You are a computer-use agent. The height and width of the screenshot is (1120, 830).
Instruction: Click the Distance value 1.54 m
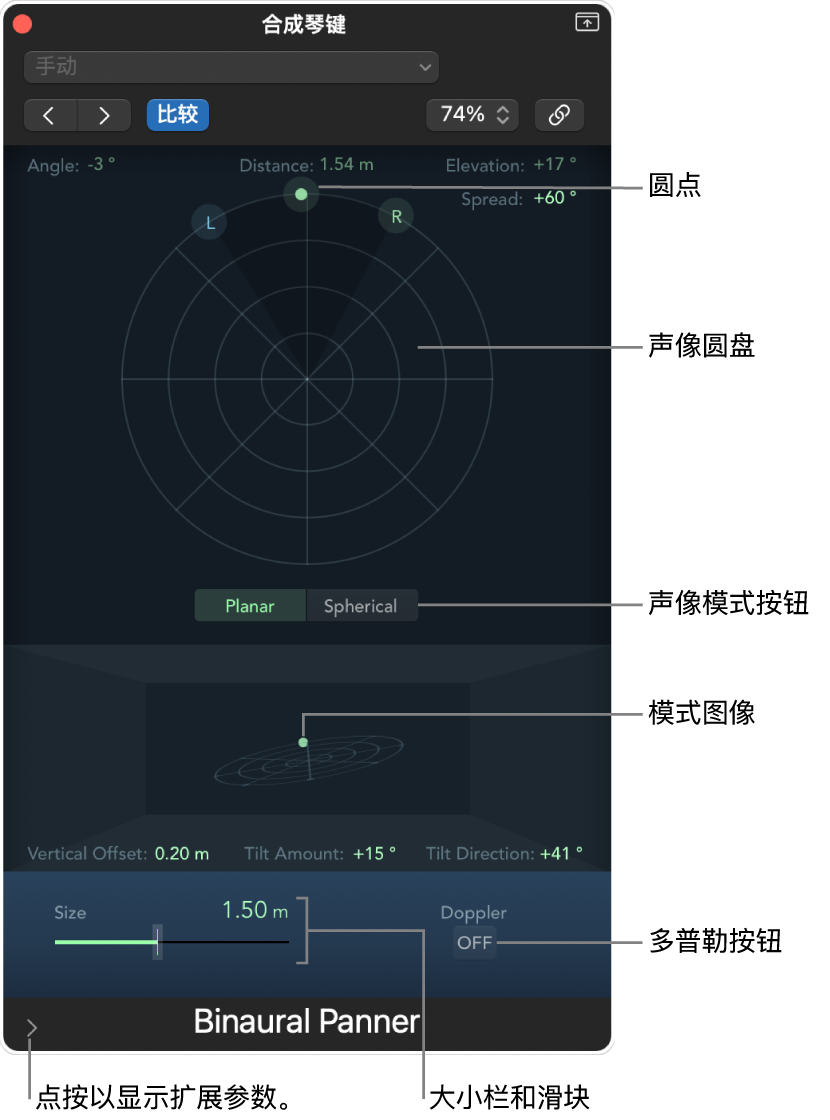[x=346, y=164]
